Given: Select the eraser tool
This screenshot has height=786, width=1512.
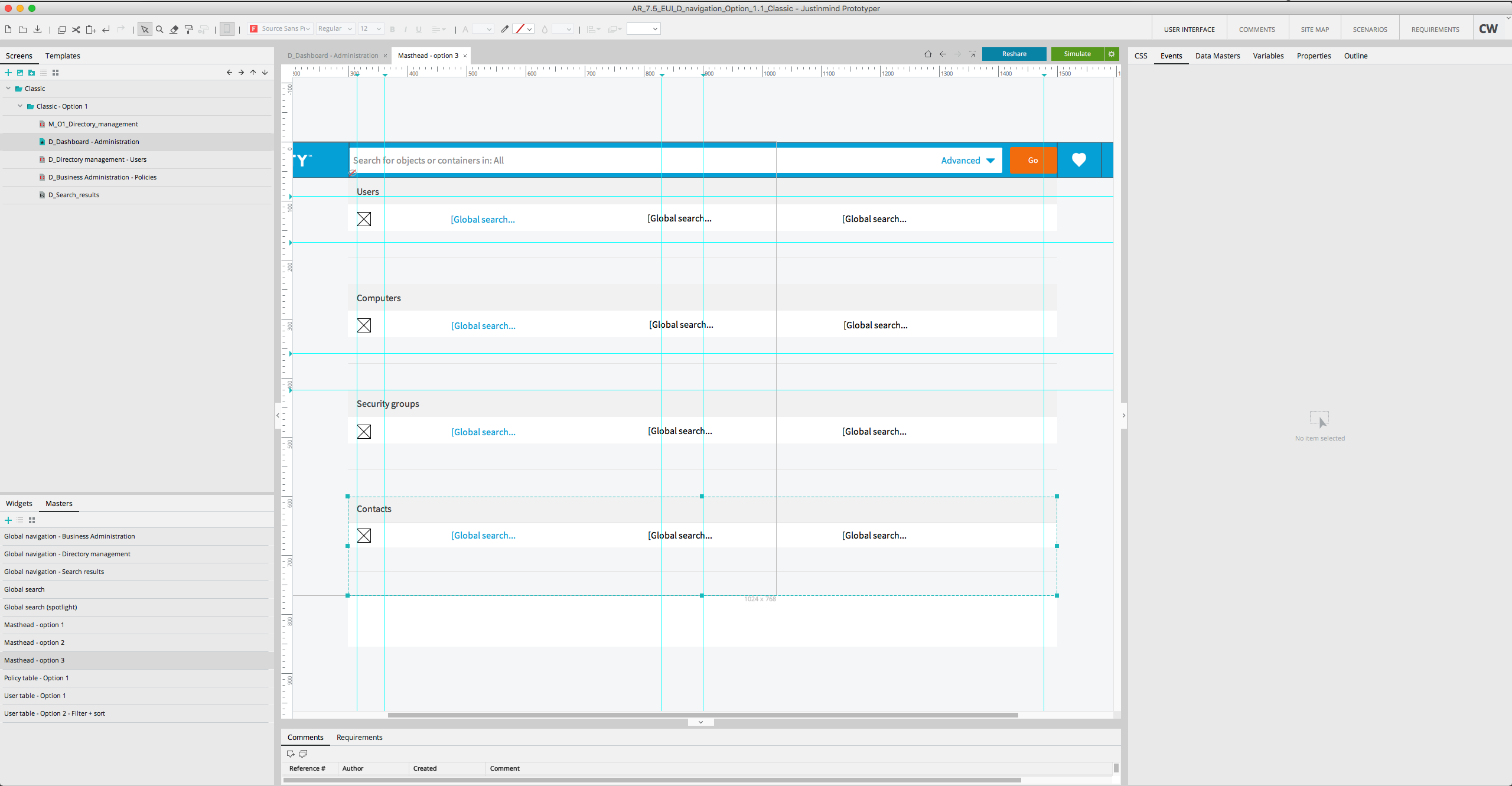Looking at the screenshot, I should point(174,29).
